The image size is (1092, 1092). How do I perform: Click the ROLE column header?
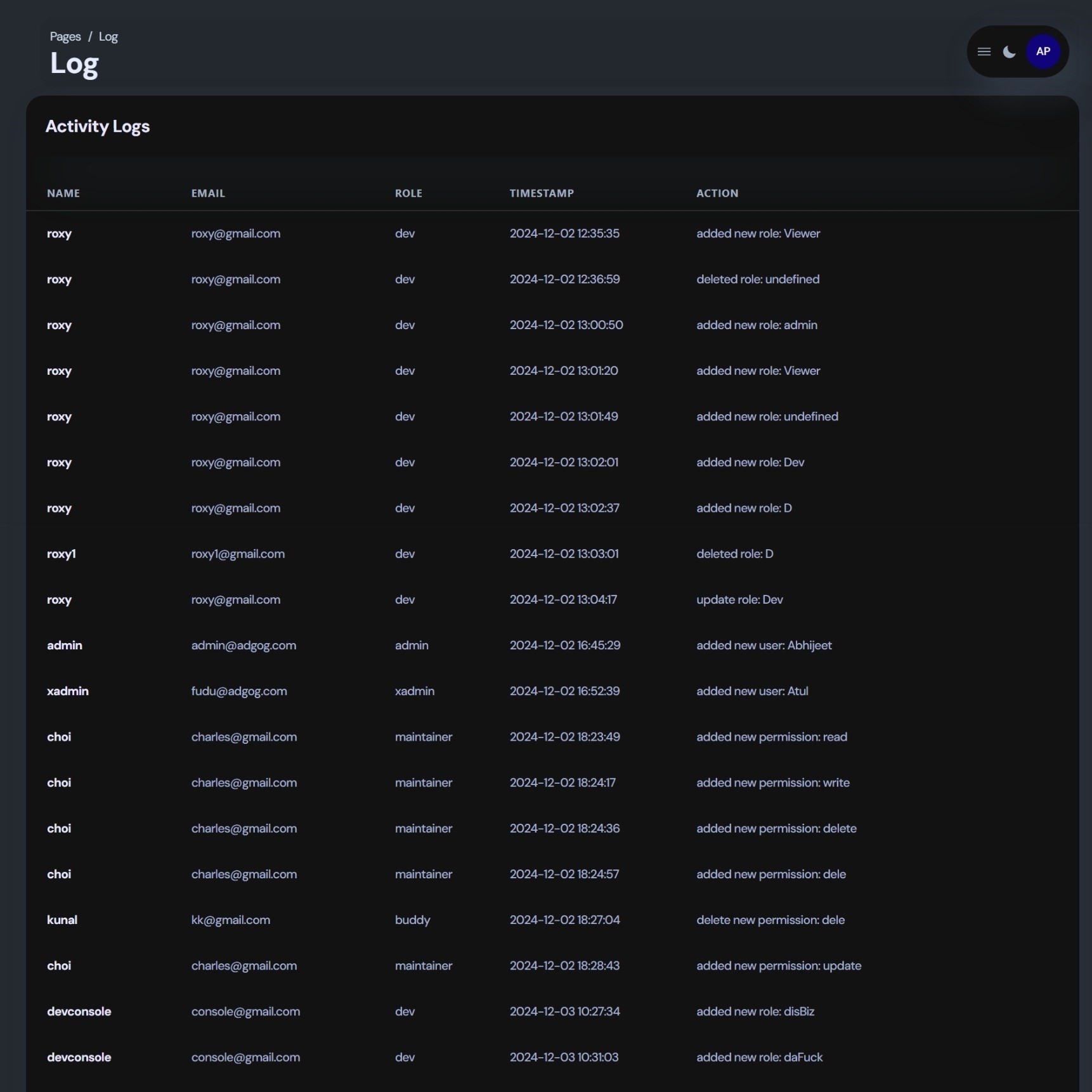pos(408,193)
